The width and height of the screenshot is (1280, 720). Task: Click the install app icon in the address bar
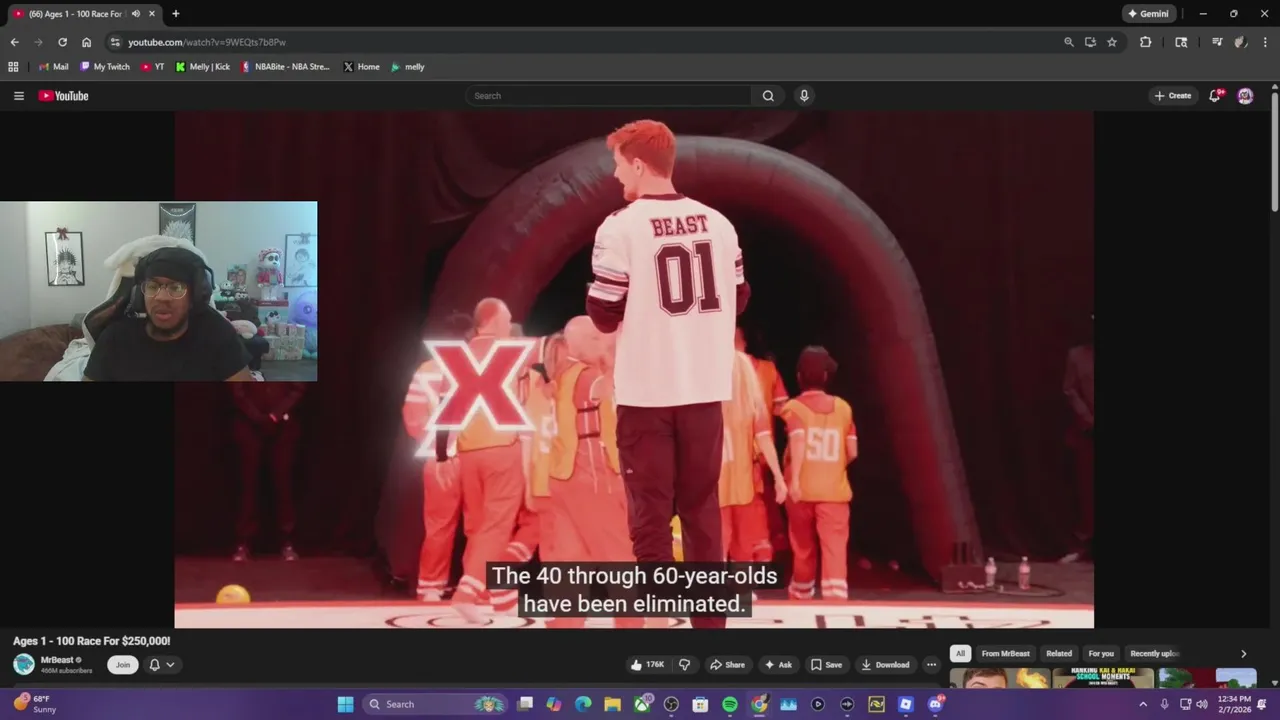pyautogui.click(x=1090, y=42)
